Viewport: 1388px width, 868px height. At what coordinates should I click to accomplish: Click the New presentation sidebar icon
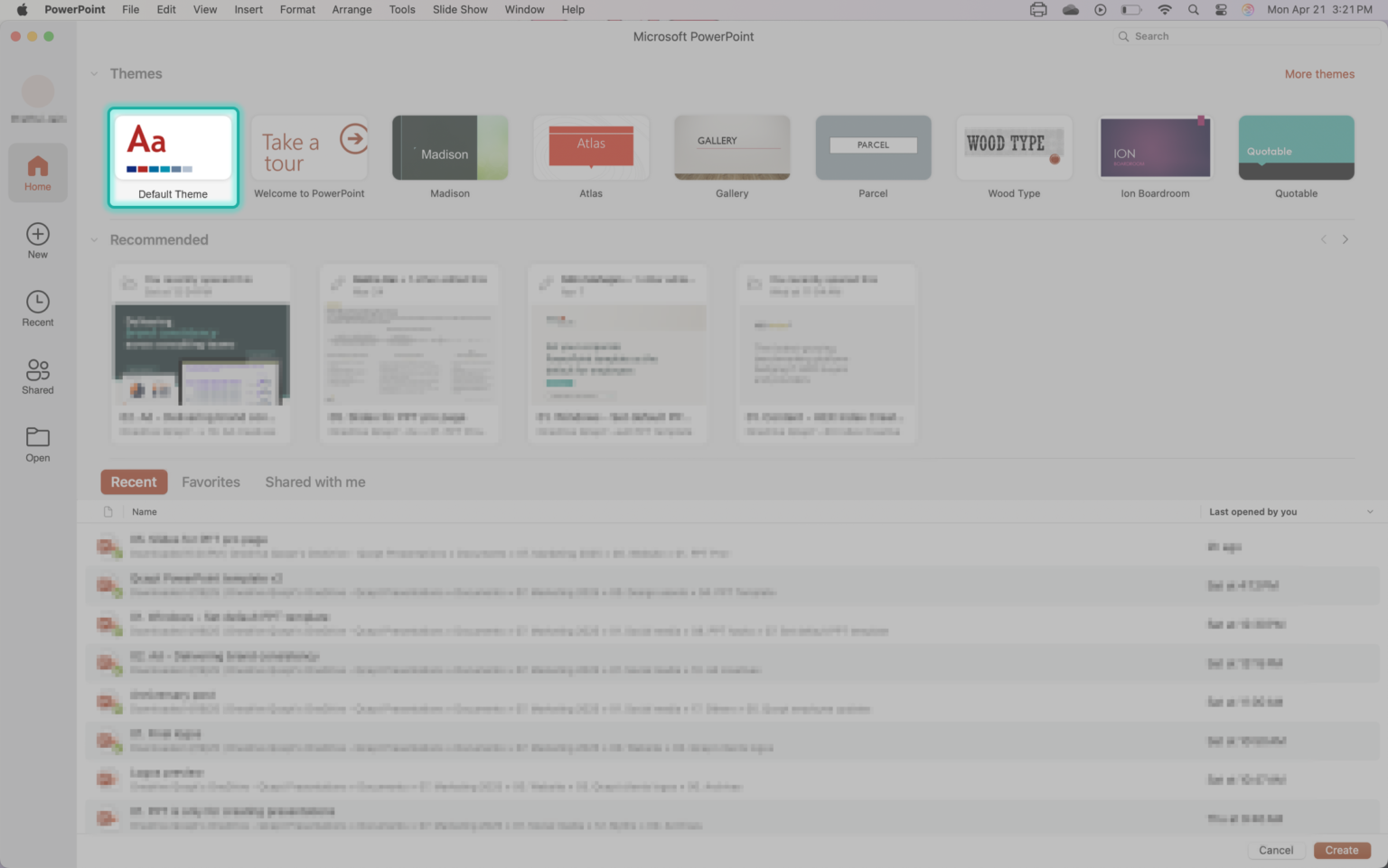(38, 240)
